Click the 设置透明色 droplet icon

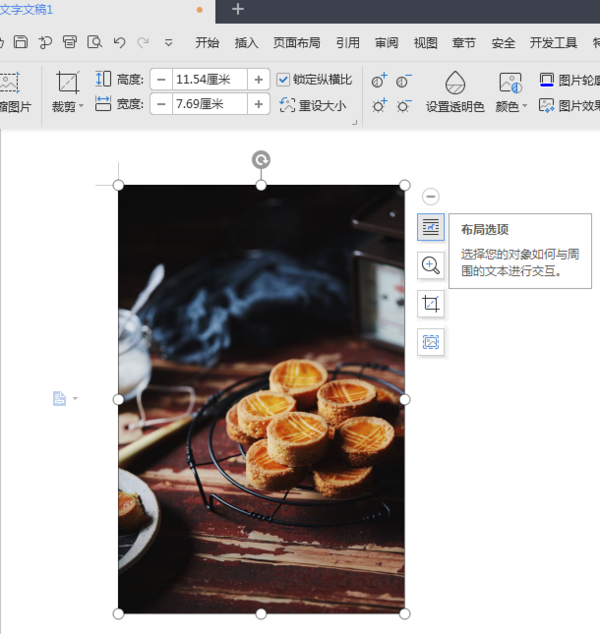tap(455, 83)
